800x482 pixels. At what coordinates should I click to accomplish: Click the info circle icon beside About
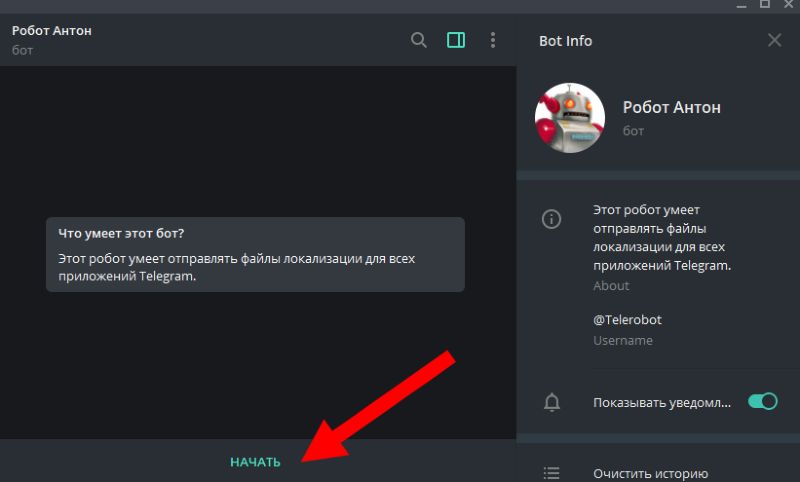[551, 219]
